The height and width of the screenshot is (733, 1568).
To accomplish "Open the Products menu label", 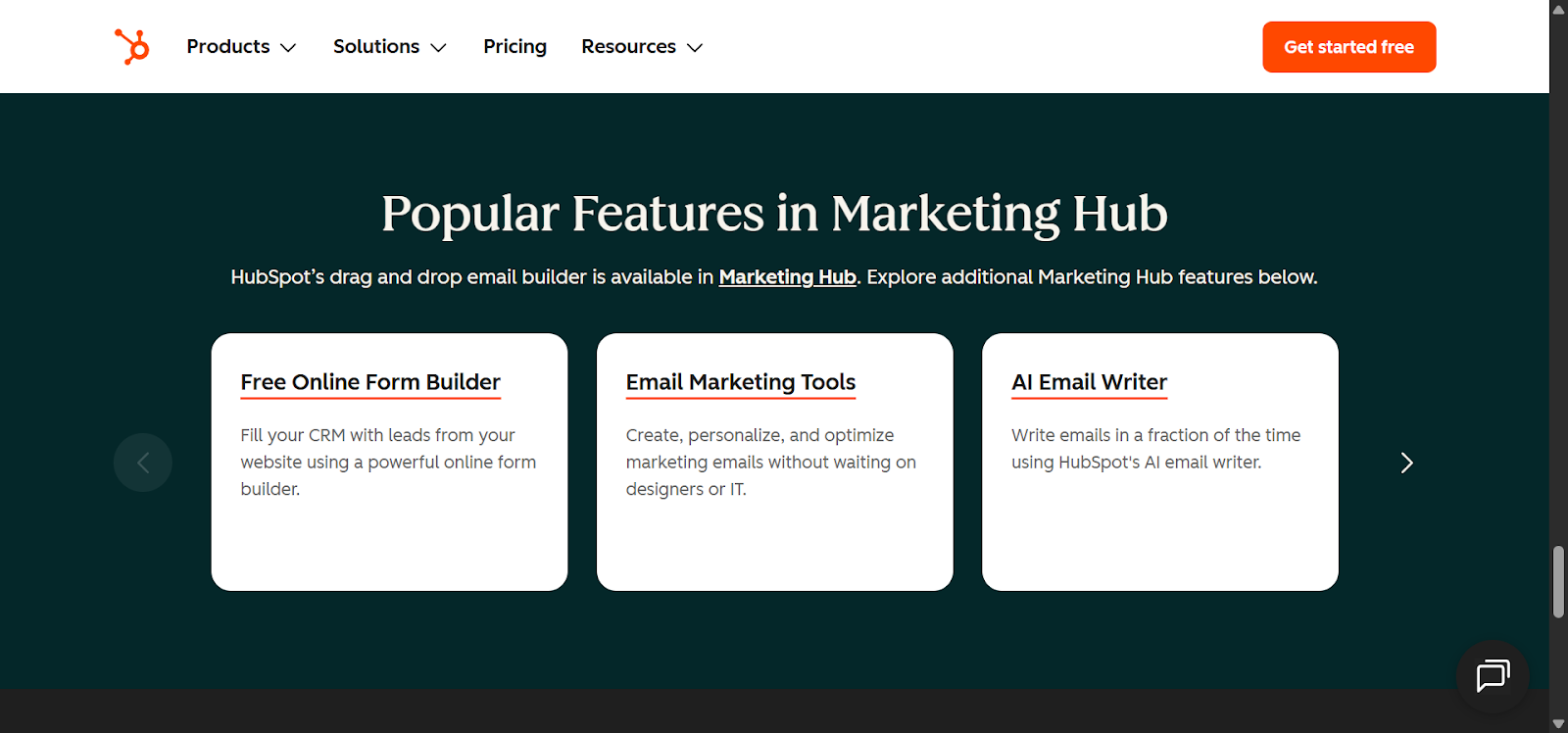I will pos(228,47).
